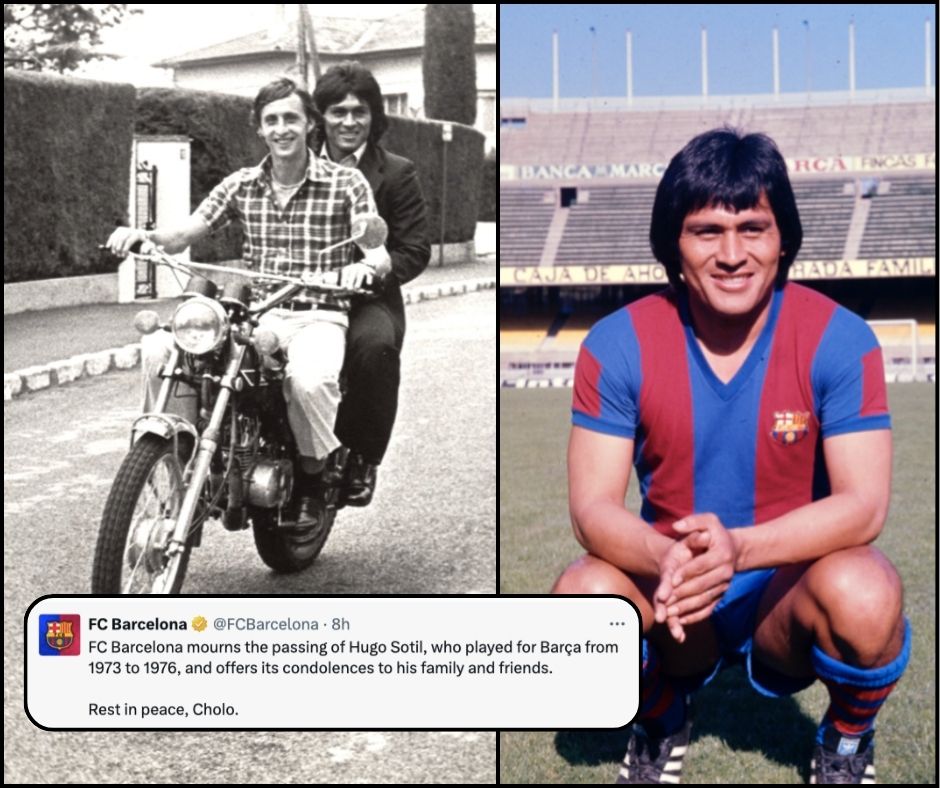Open the 8h tweet timestamp

pos(341,624)
